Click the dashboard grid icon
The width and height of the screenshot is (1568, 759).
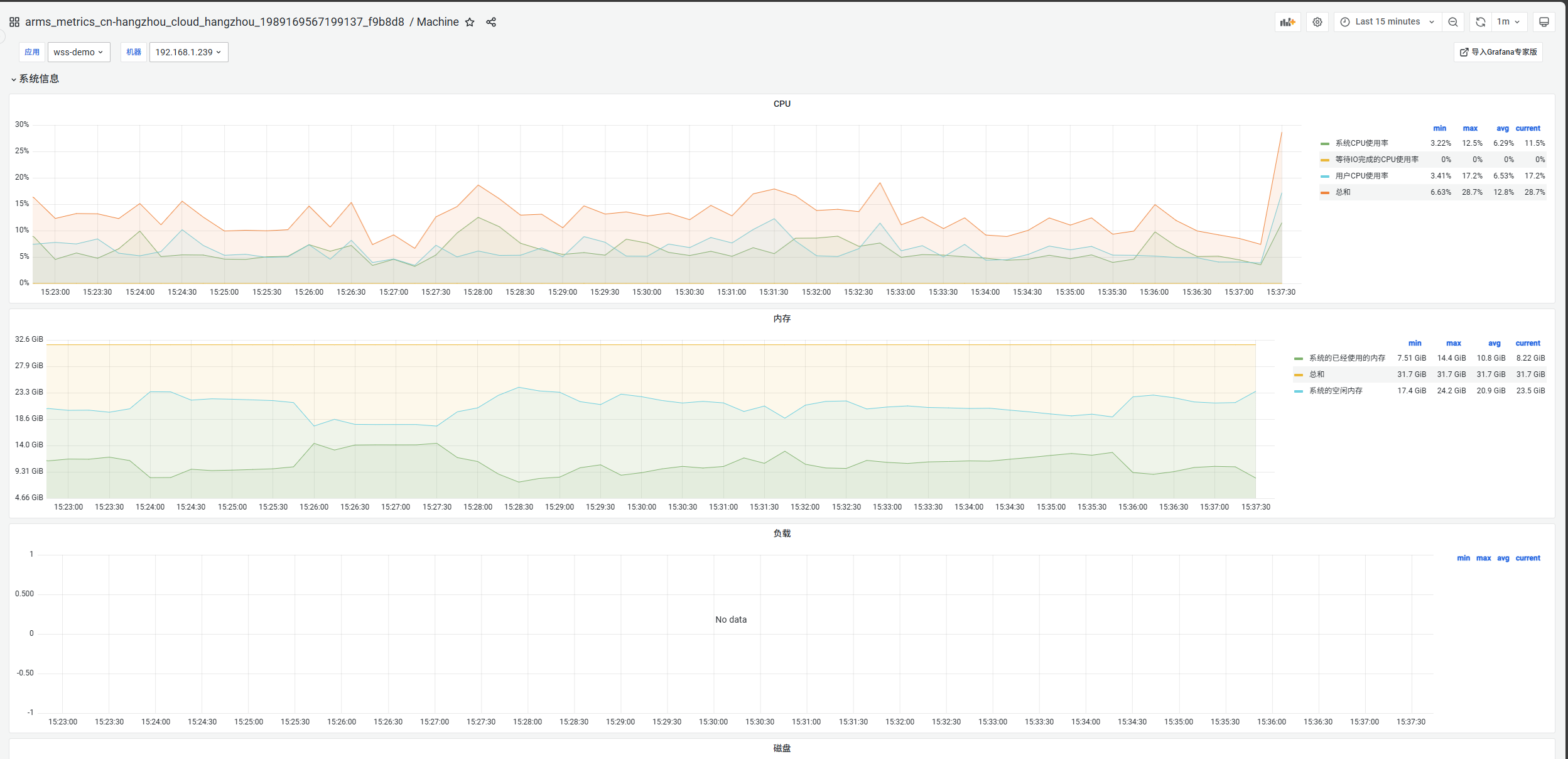point(14,22)
